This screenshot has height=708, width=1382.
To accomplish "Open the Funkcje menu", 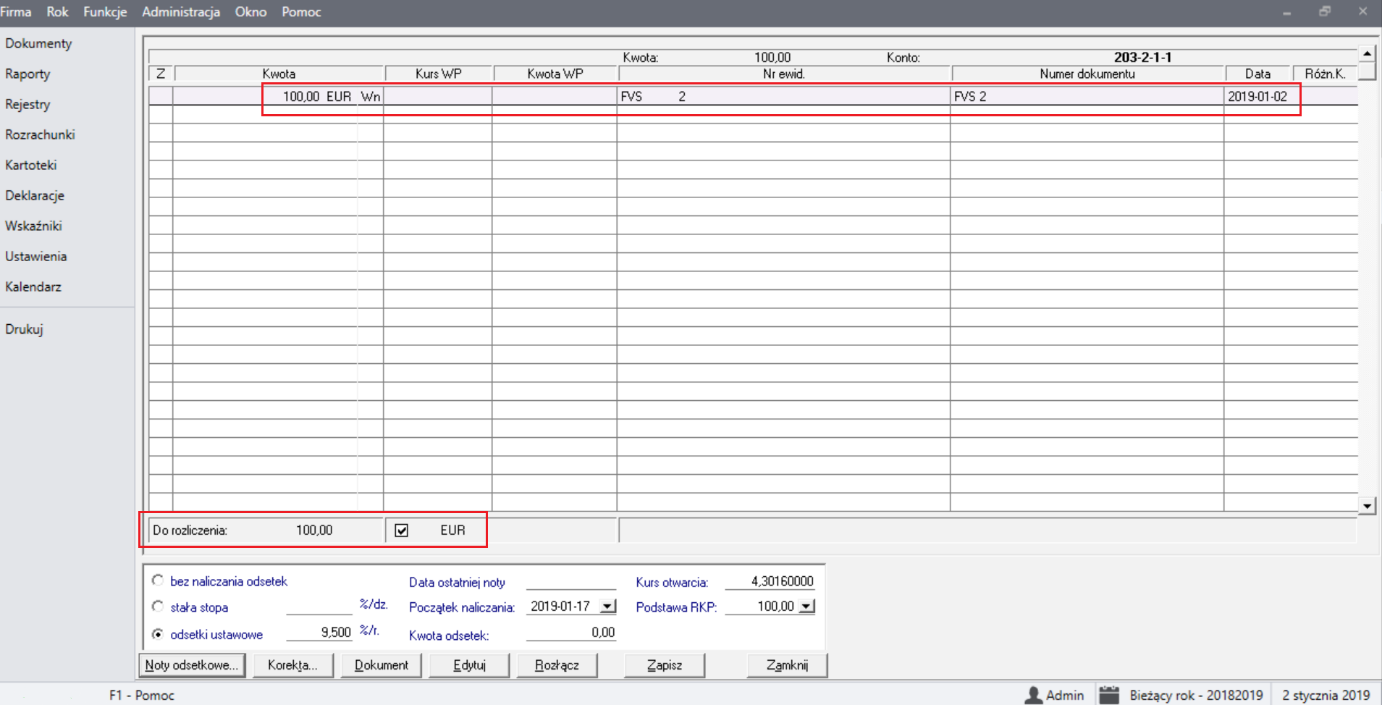I will pos(105,12).
